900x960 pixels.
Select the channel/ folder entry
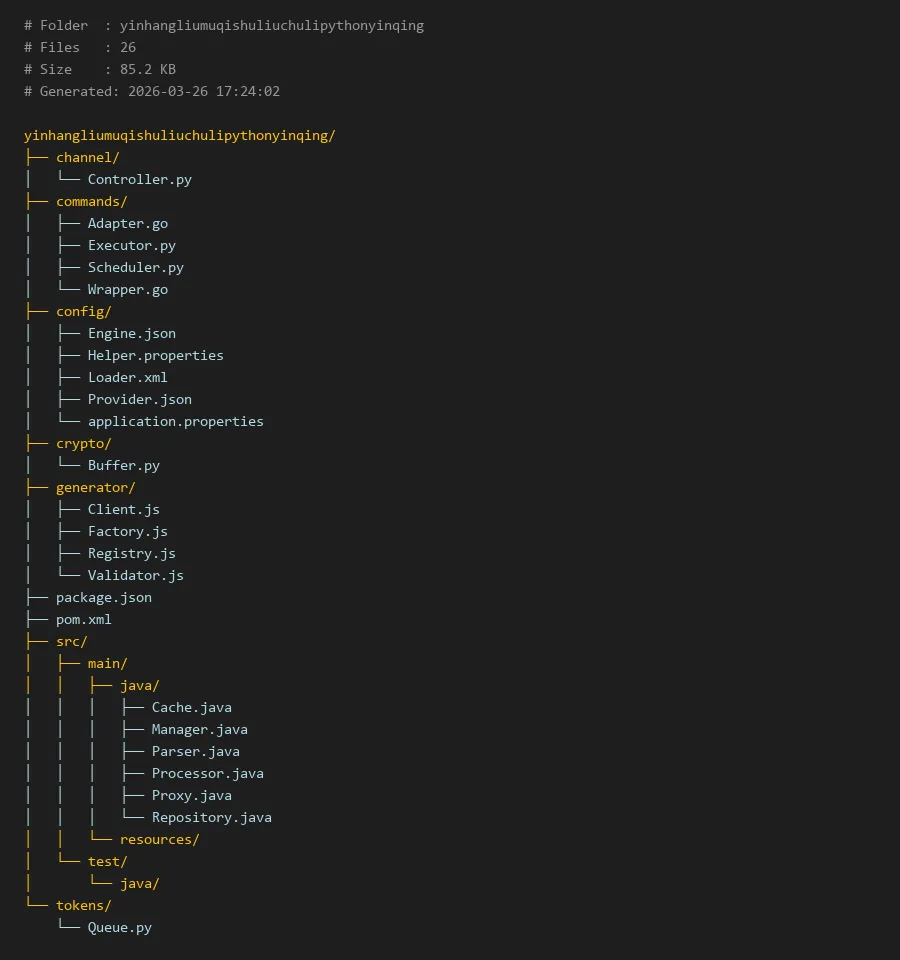(87, 157)
